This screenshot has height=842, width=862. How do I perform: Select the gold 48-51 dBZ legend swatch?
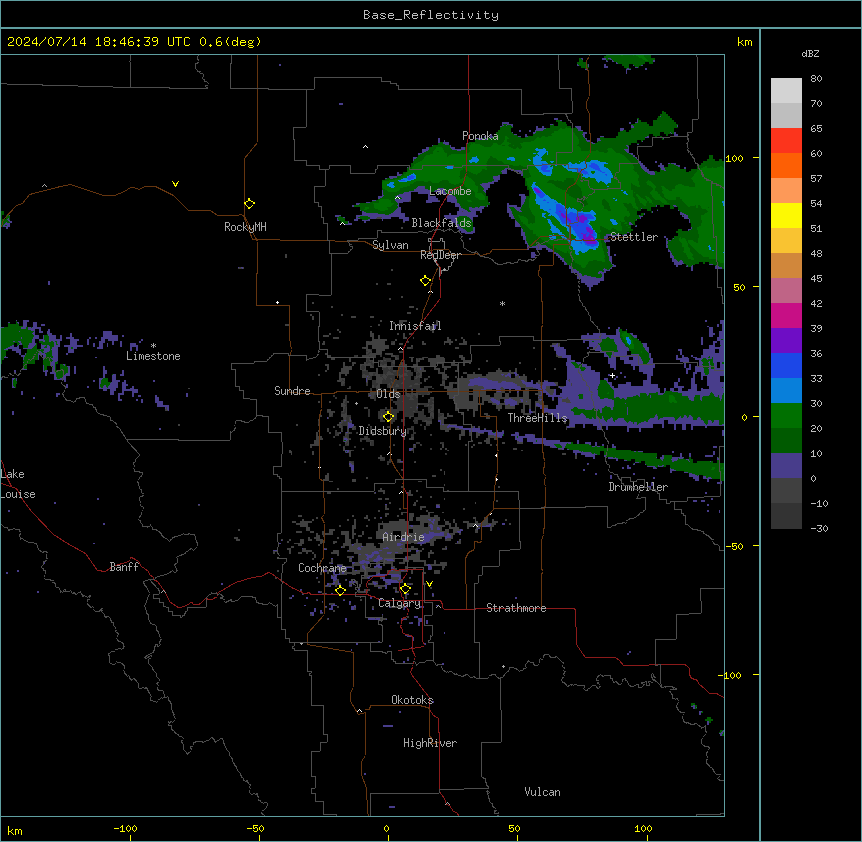pyautogui.click(x=786, y=241)
